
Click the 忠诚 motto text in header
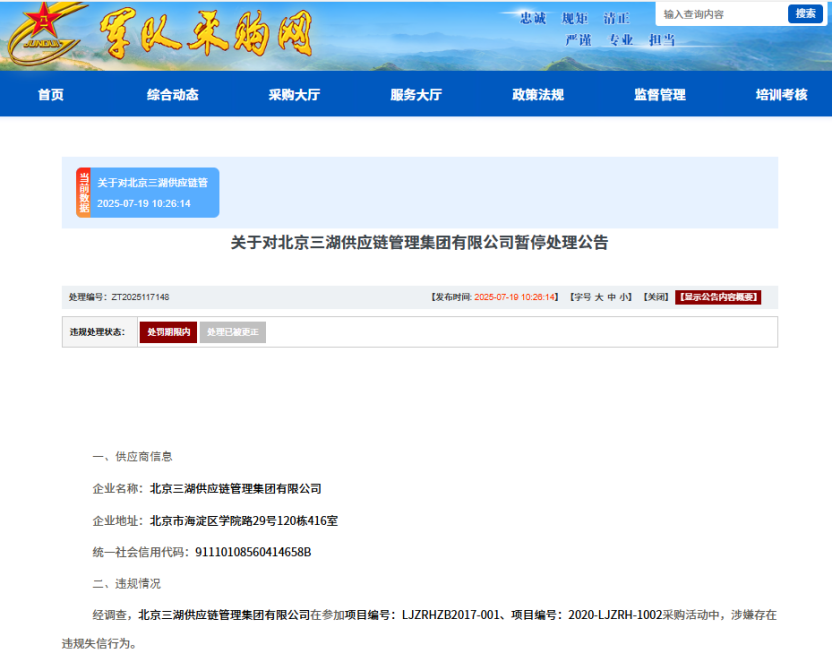(x=533, y=18)
